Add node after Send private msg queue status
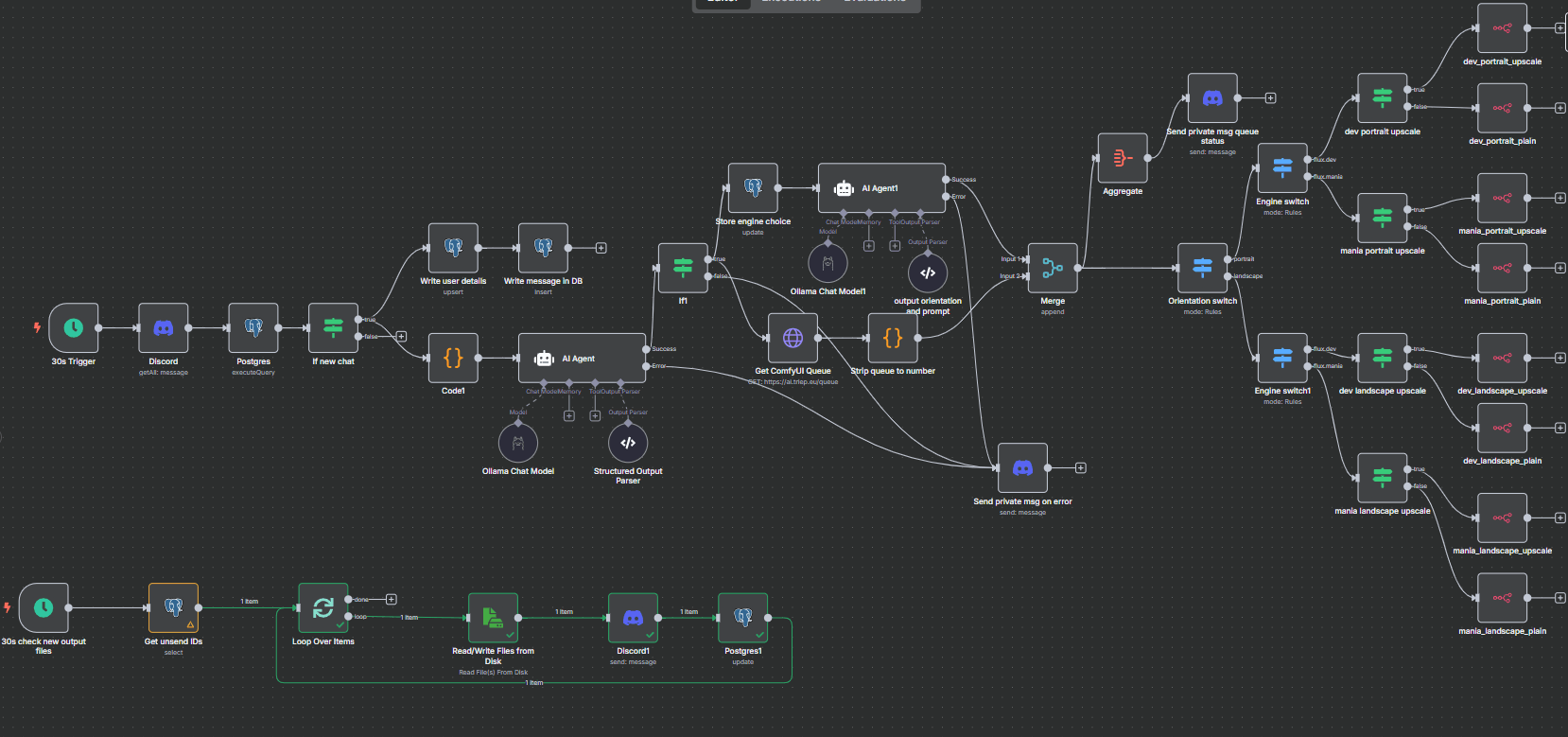The image size is (1568, 737). (x=1270, y=98)
